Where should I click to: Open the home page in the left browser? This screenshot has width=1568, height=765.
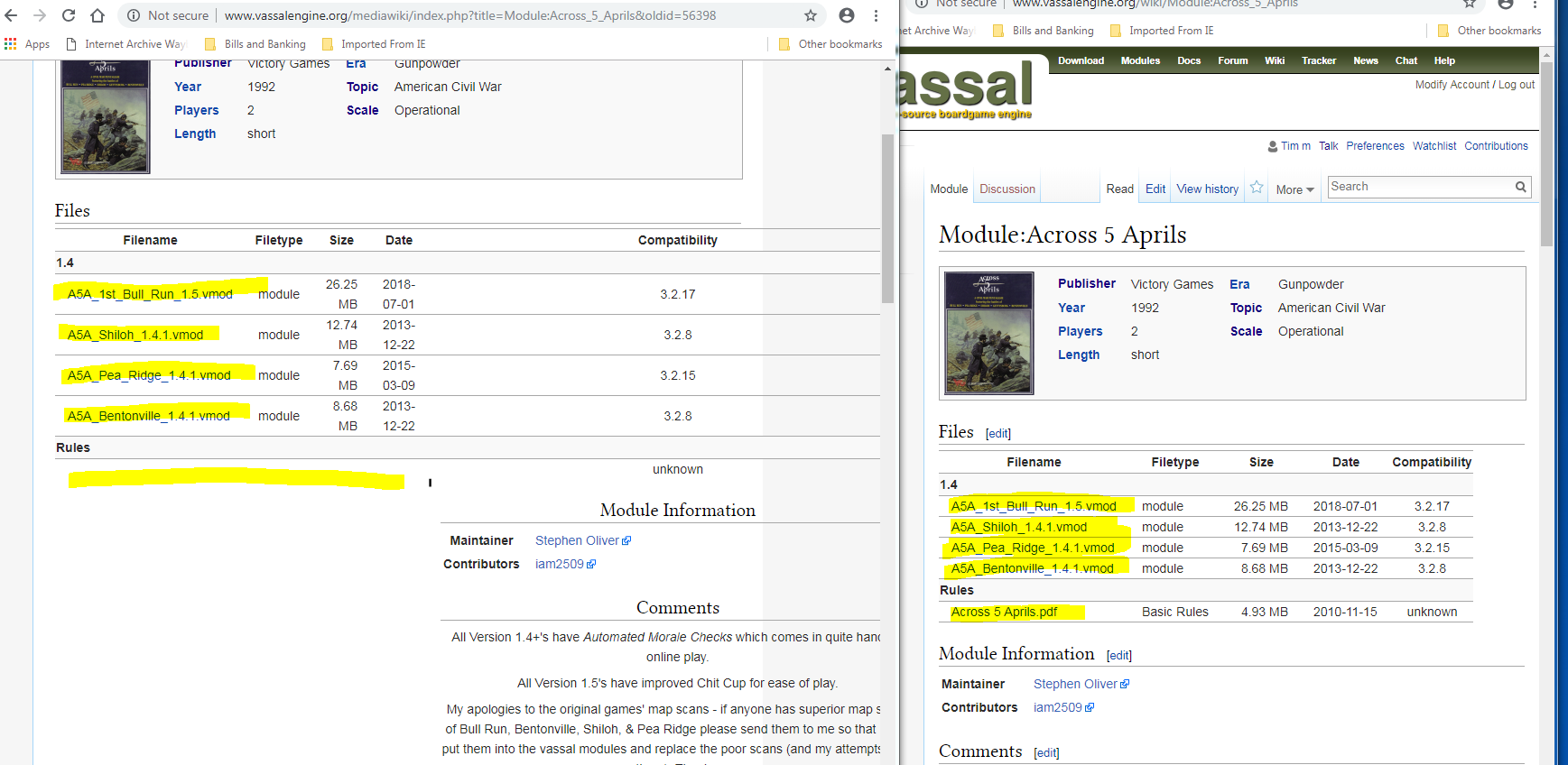coord(97,15)
